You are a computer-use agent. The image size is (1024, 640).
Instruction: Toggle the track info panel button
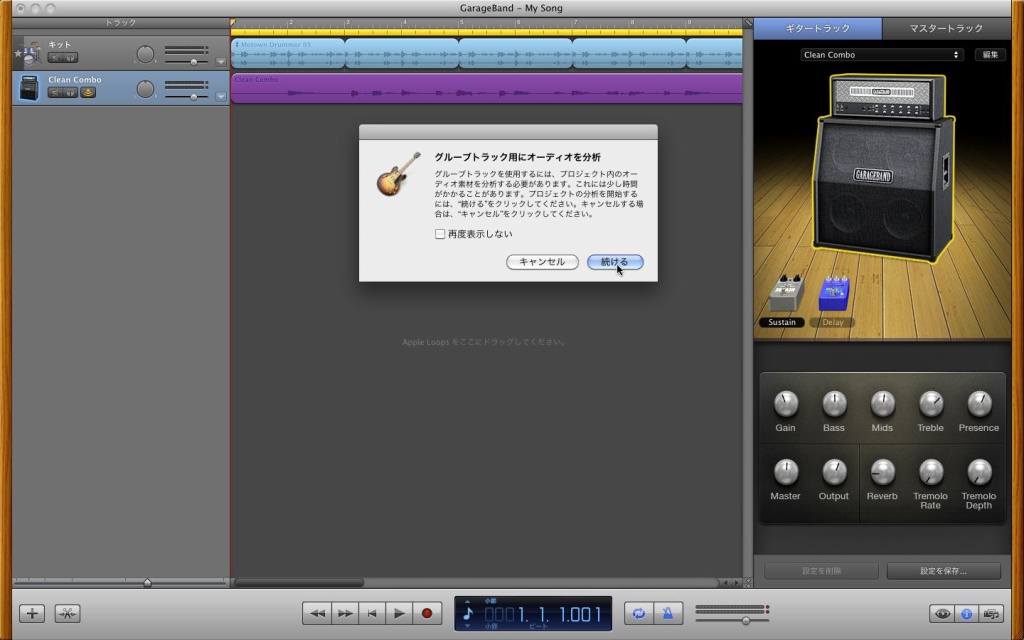(x=967, y=614)
